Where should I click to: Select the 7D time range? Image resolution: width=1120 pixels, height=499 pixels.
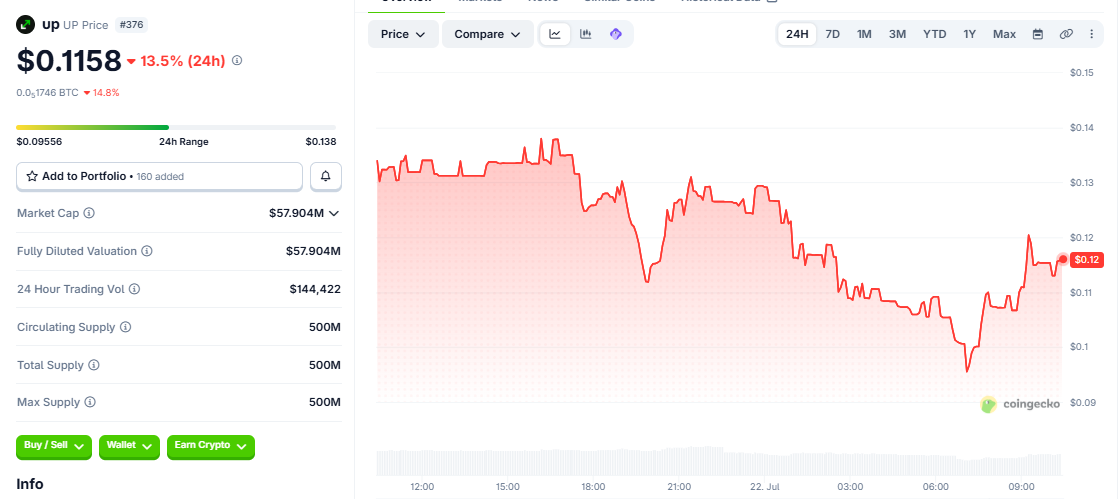point(833,34)
